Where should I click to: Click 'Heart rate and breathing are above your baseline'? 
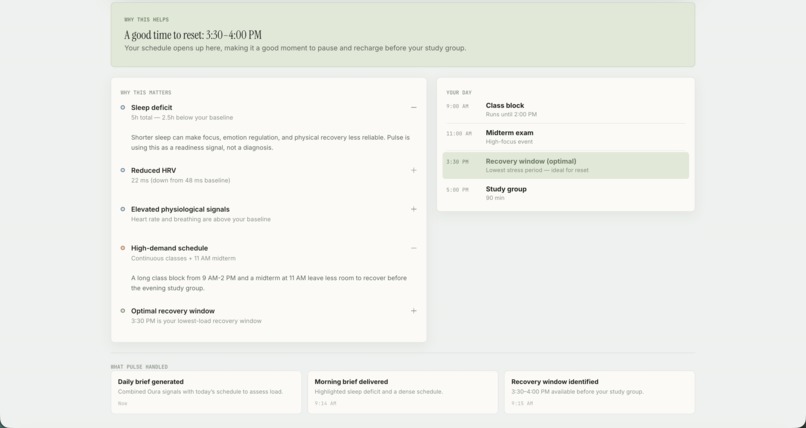pos(201,219)
